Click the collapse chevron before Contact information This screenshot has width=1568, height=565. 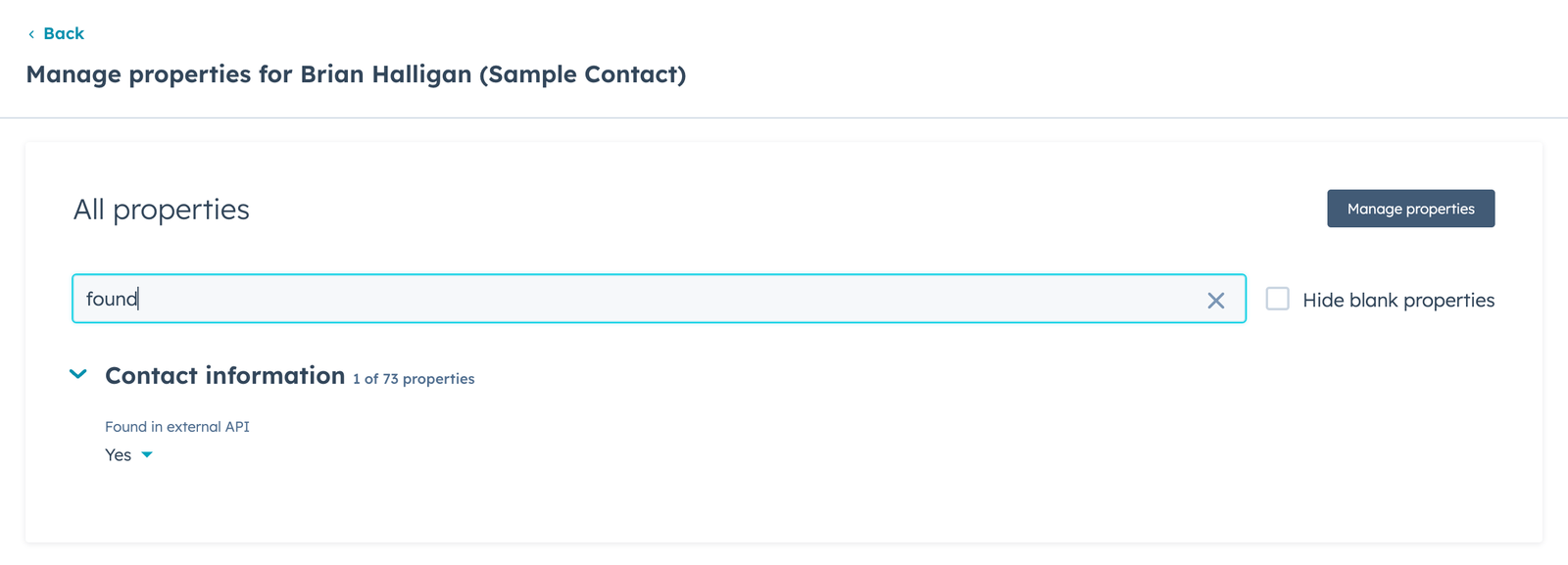(x=77, y=374)
